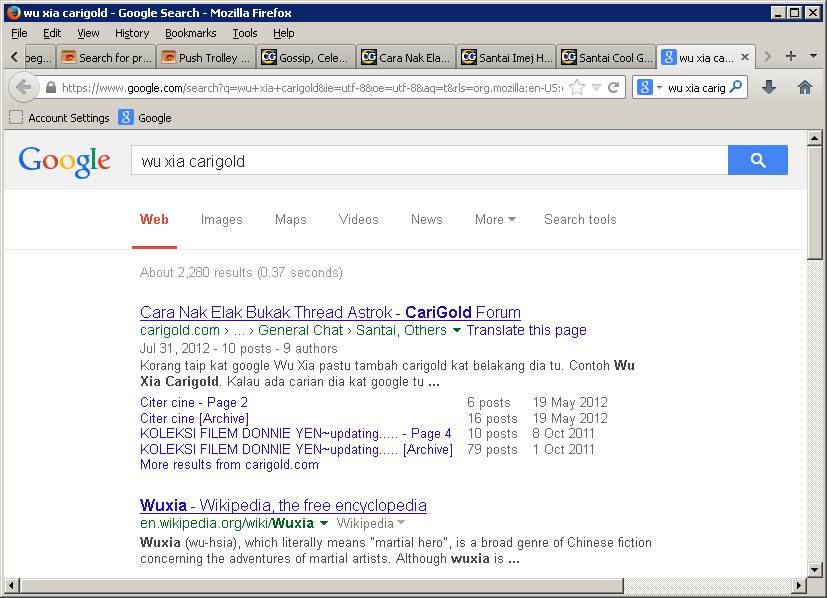Image resolution: width=827 pixels, height=598 pixels.
Task: Open 'Citer cine - Page 2' link
Action: pyautogui.click(x=194, y=402)
